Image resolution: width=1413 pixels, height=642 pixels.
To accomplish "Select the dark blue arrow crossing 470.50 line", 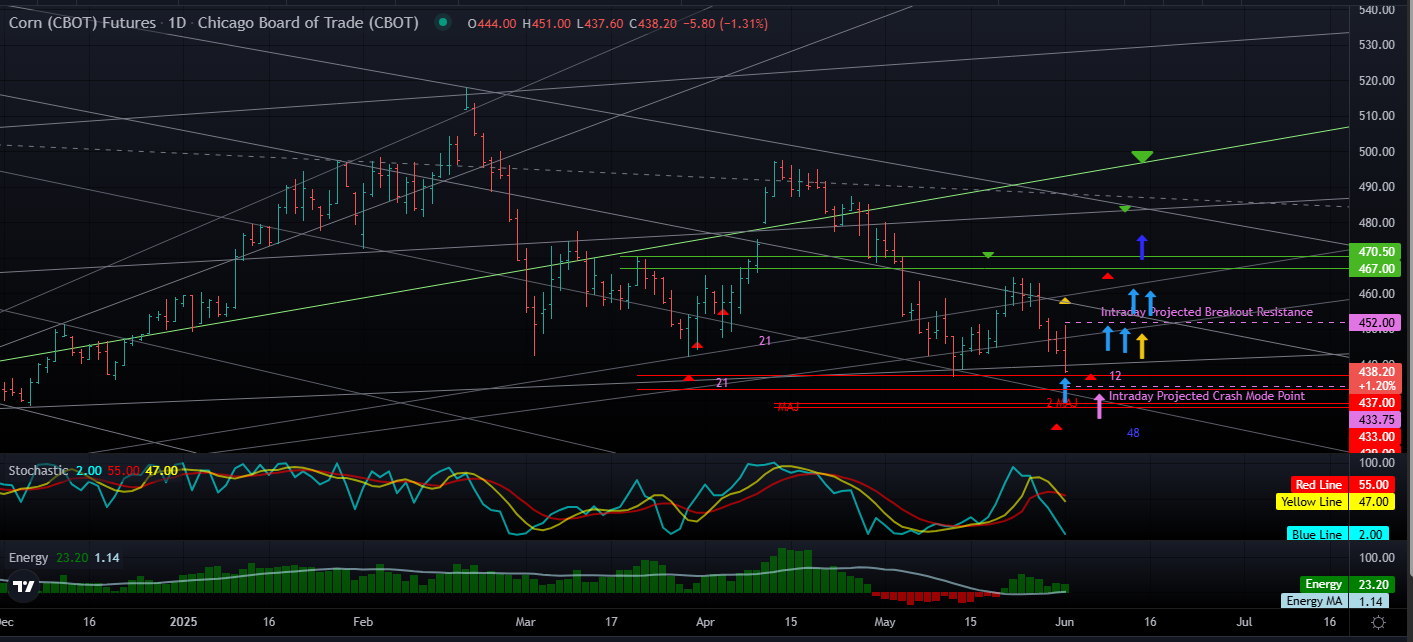I will point(1141,247).
